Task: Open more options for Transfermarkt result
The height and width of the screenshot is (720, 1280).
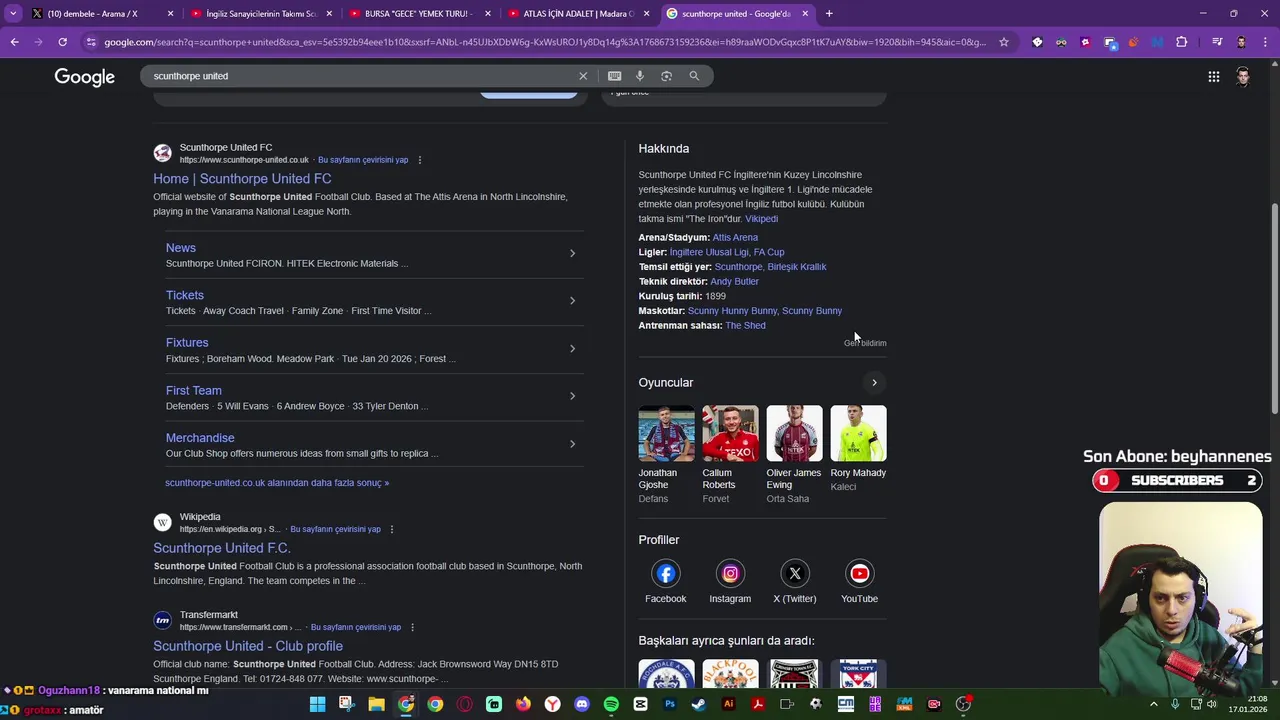Action: [412, 627]
